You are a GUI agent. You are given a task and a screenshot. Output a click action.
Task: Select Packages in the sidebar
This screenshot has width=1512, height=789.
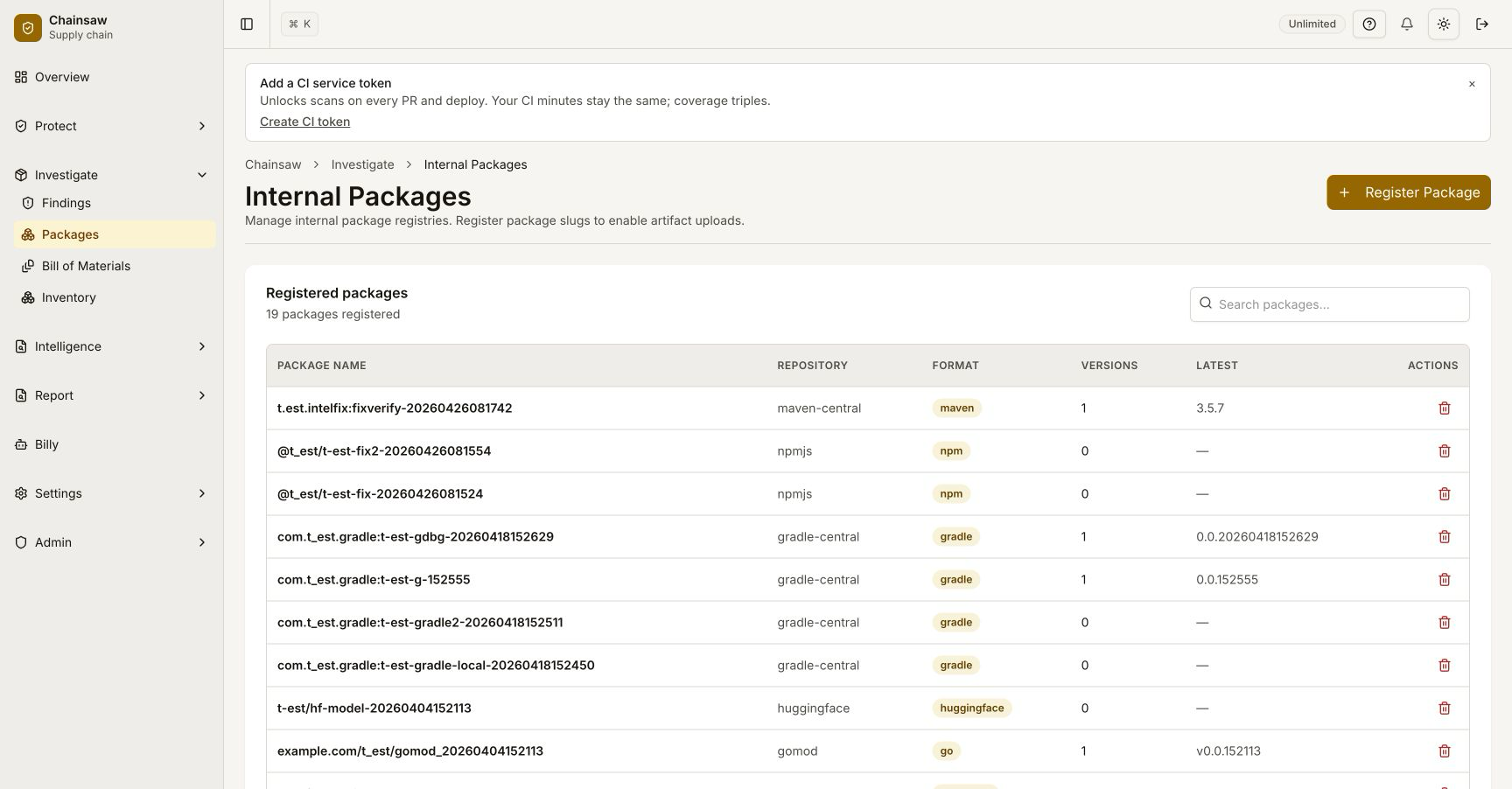pyautogui.click(x=115, y=234)
